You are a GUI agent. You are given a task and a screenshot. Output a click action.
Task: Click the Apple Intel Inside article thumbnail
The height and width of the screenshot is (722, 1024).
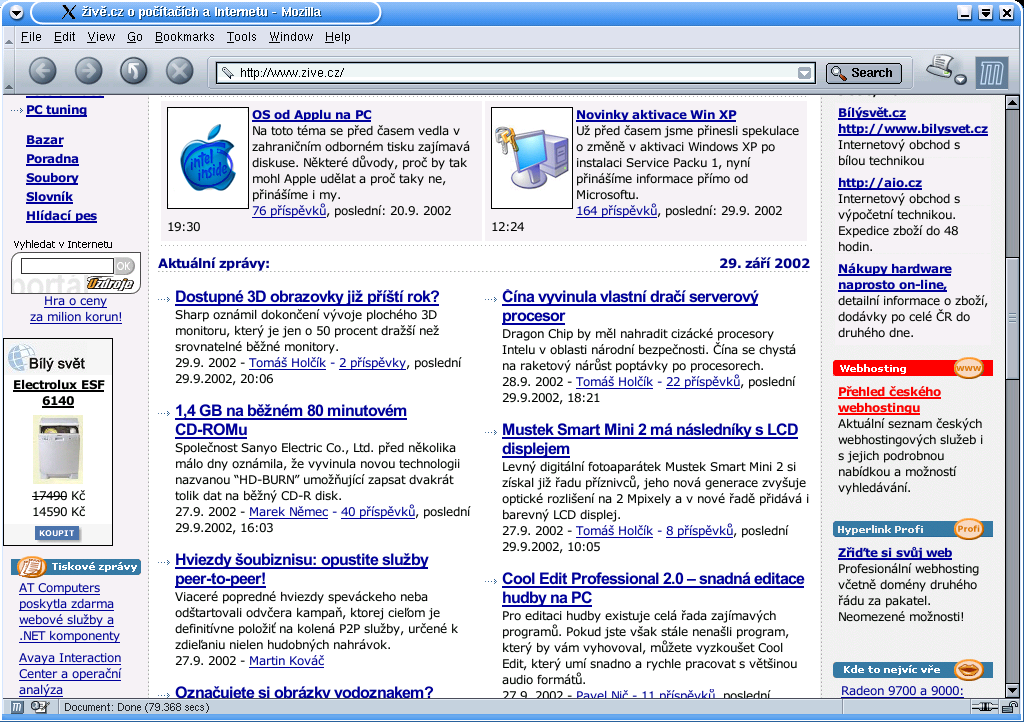(208, 158)
